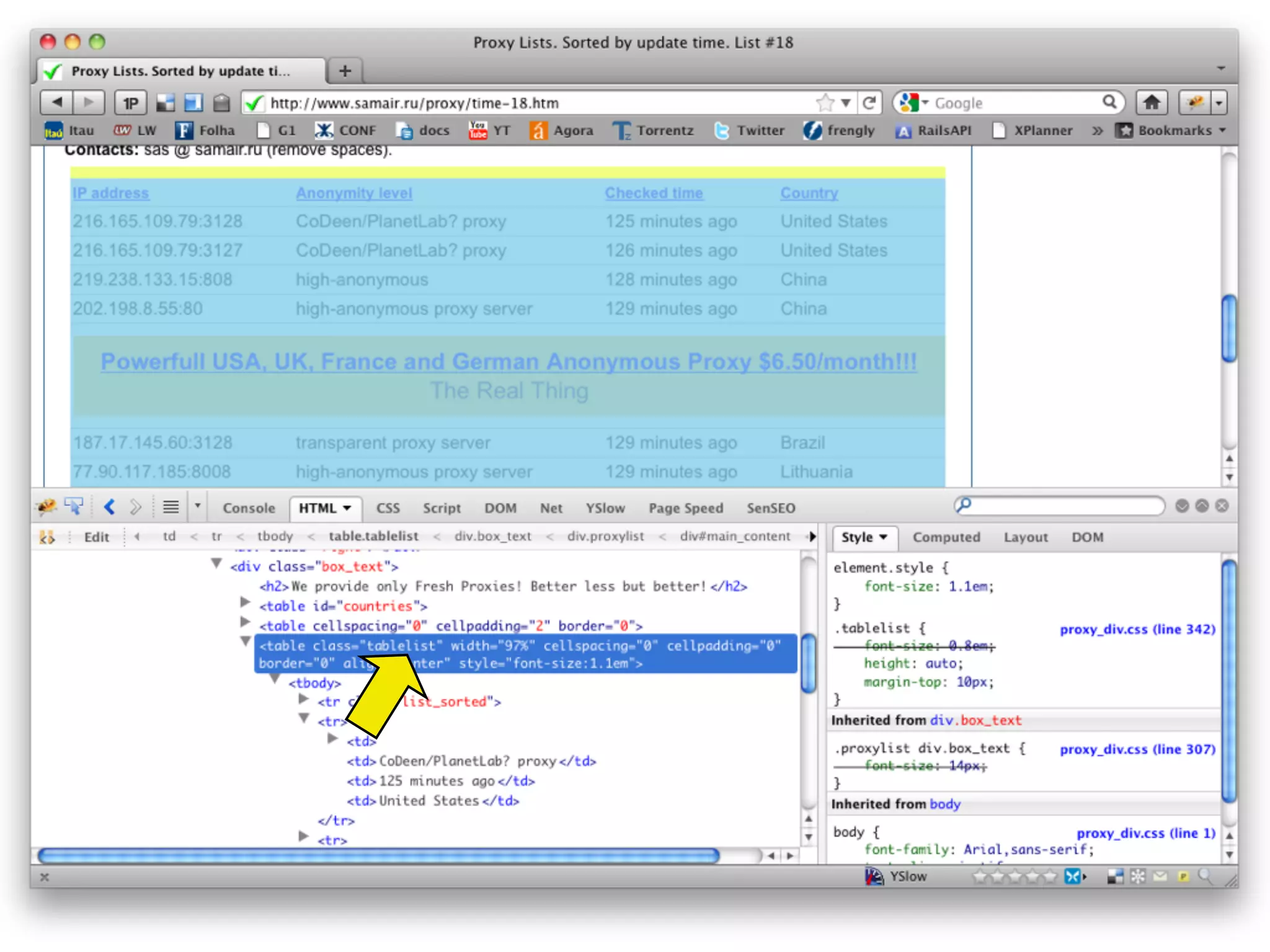The image size is (1270, 952).
Task: Click the browser reload button
Action: coord(869,103)
